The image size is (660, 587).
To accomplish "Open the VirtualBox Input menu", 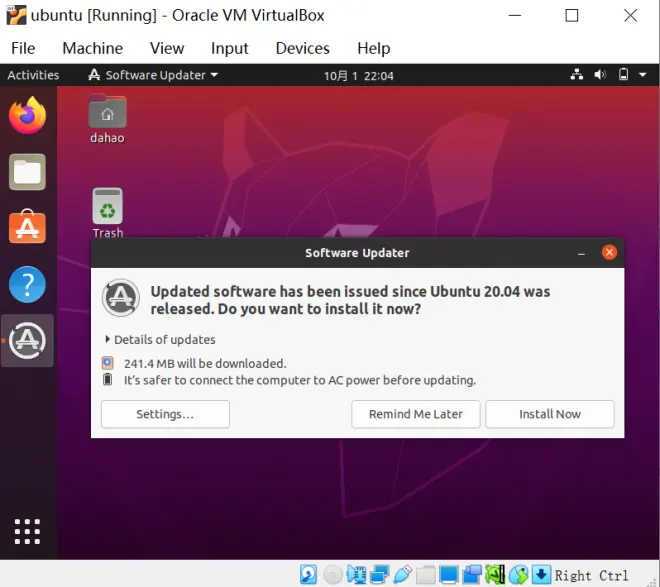I will point(229,48).
